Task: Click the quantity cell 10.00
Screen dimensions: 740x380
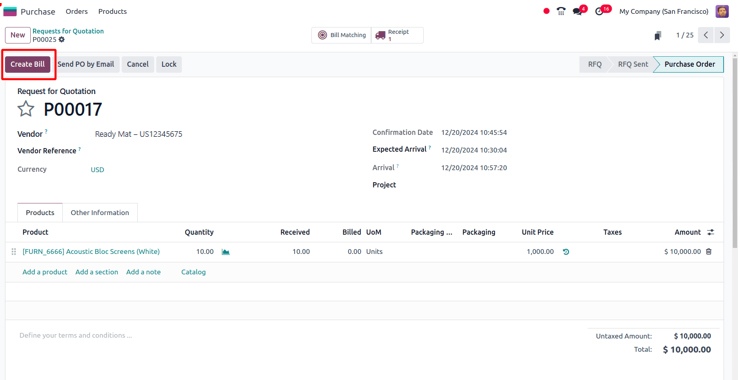Action: (205, 252)
